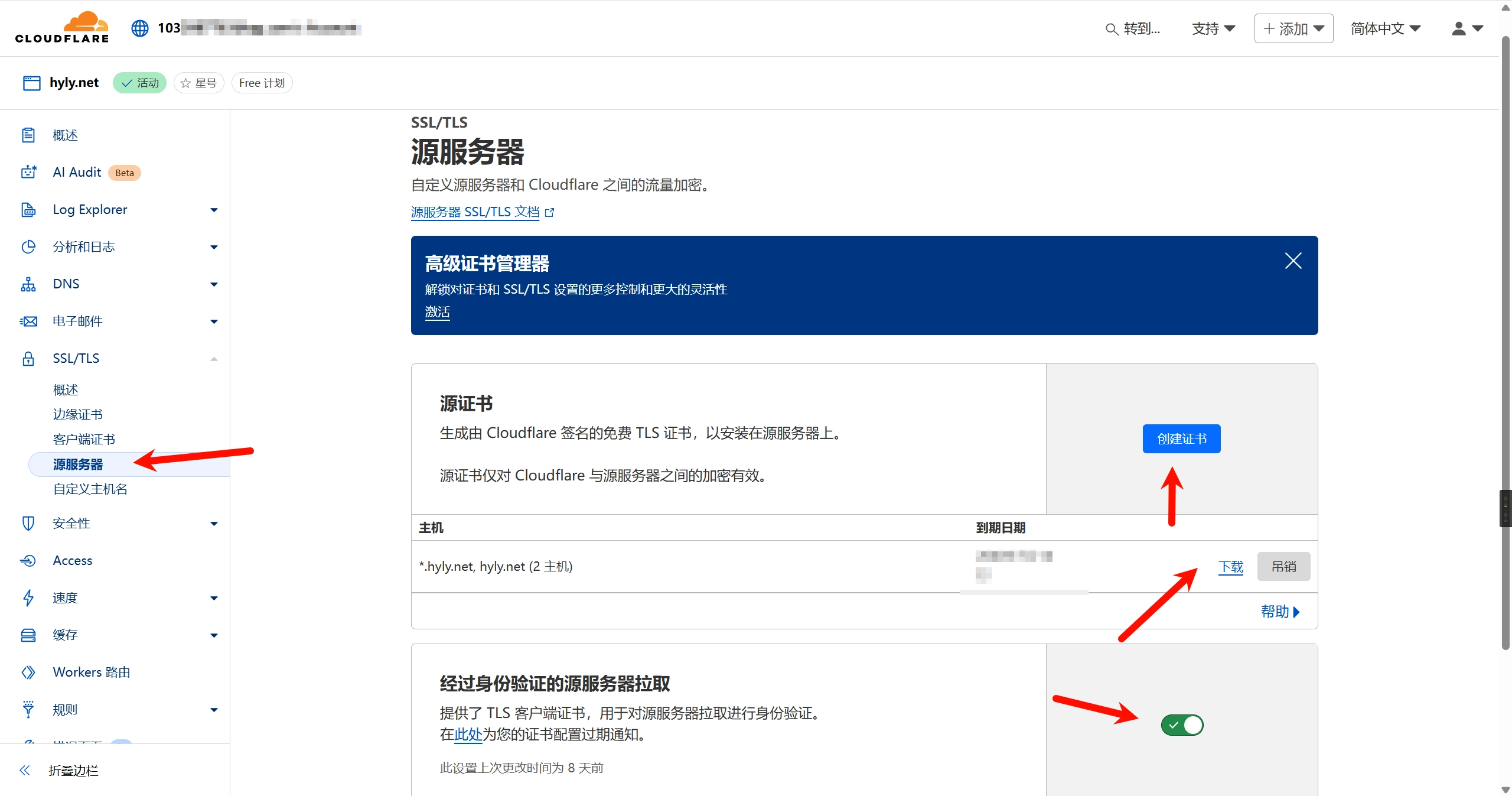
Task: Click the hyly.net domain name
Action: [x=74, y=83]
